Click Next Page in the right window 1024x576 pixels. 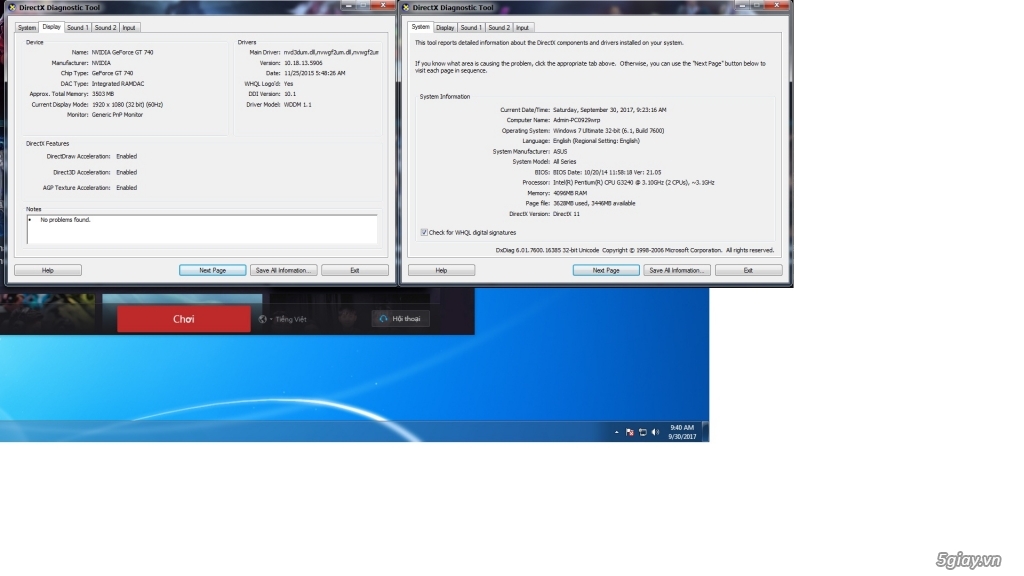tap(606, 270)
